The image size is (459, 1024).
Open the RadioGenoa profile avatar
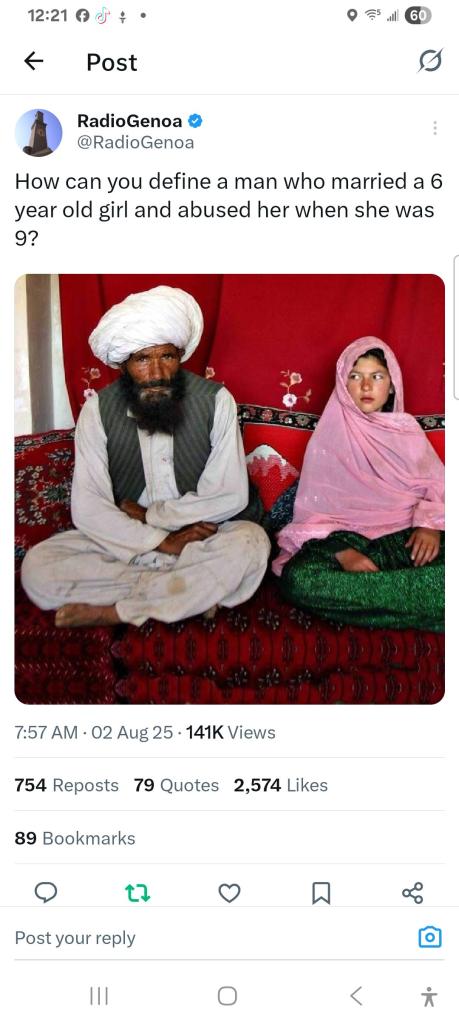39,133
